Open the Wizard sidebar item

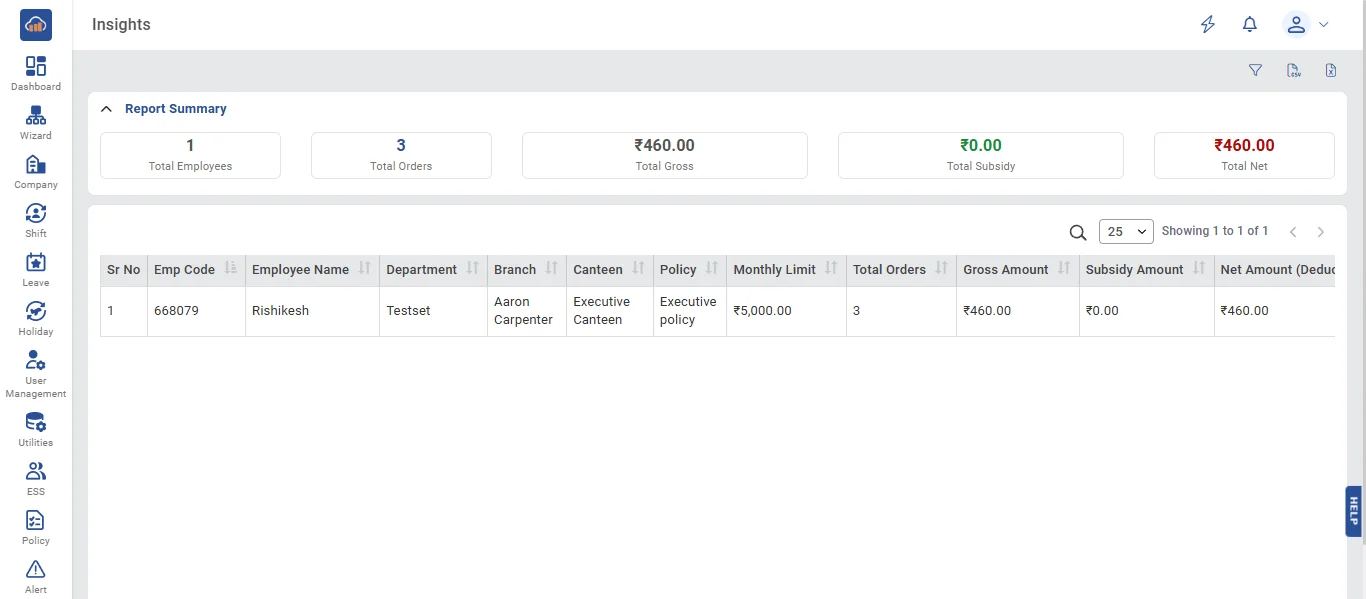coord(36,123)
